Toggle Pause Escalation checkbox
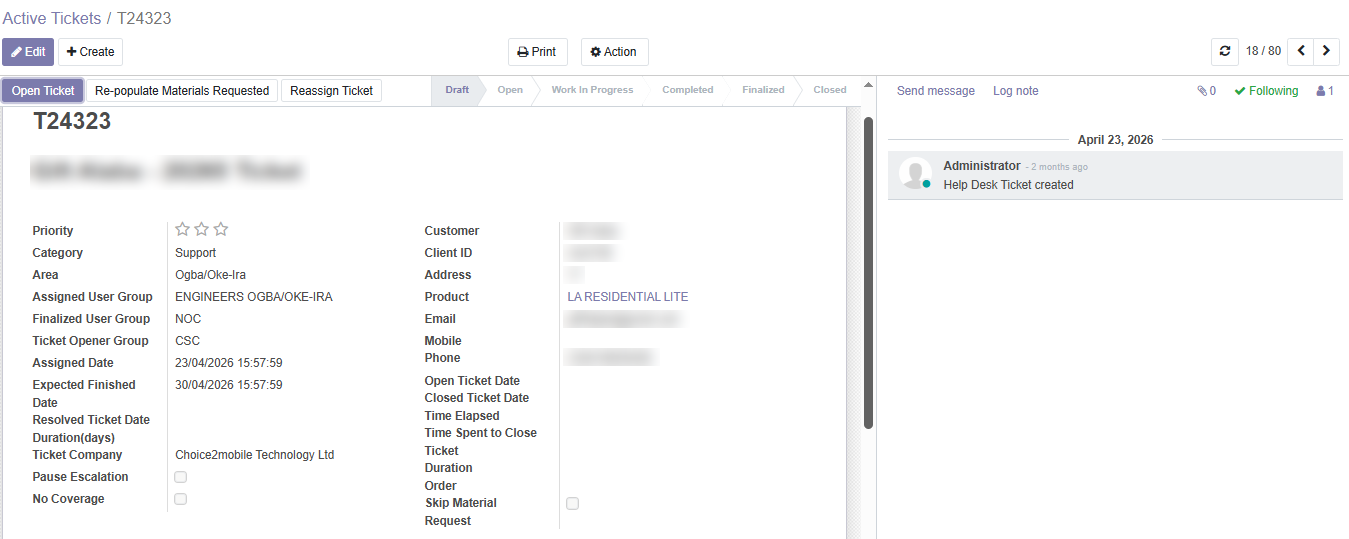Image resolution: width=1349 pixels, height=539 pixels. [x=181, y=477]
